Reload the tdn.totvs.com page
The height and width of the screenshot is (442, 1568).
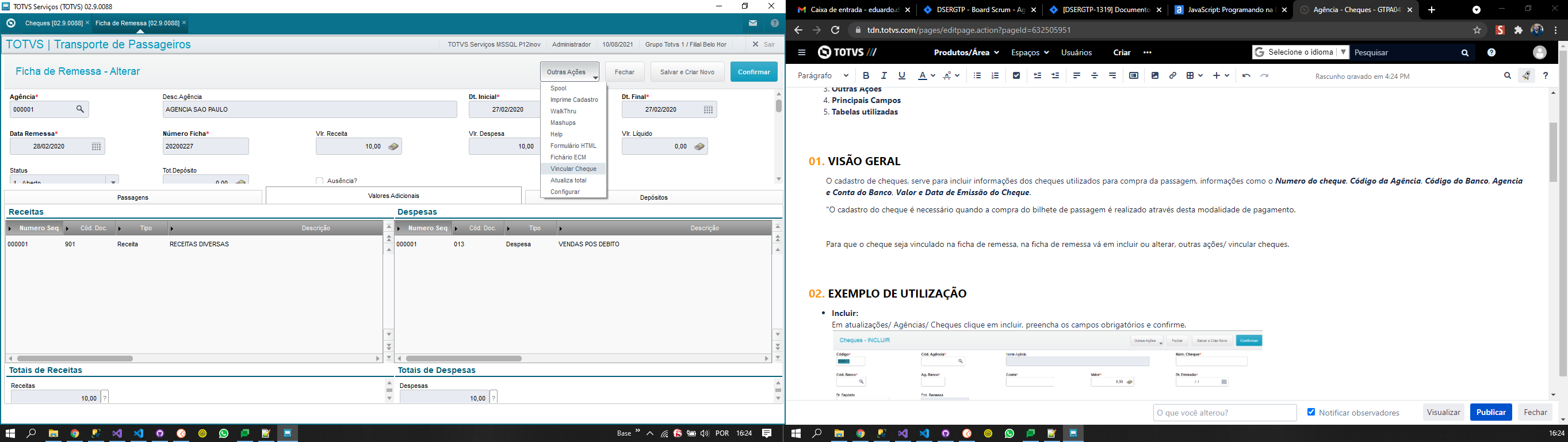[x=835, y=30]
